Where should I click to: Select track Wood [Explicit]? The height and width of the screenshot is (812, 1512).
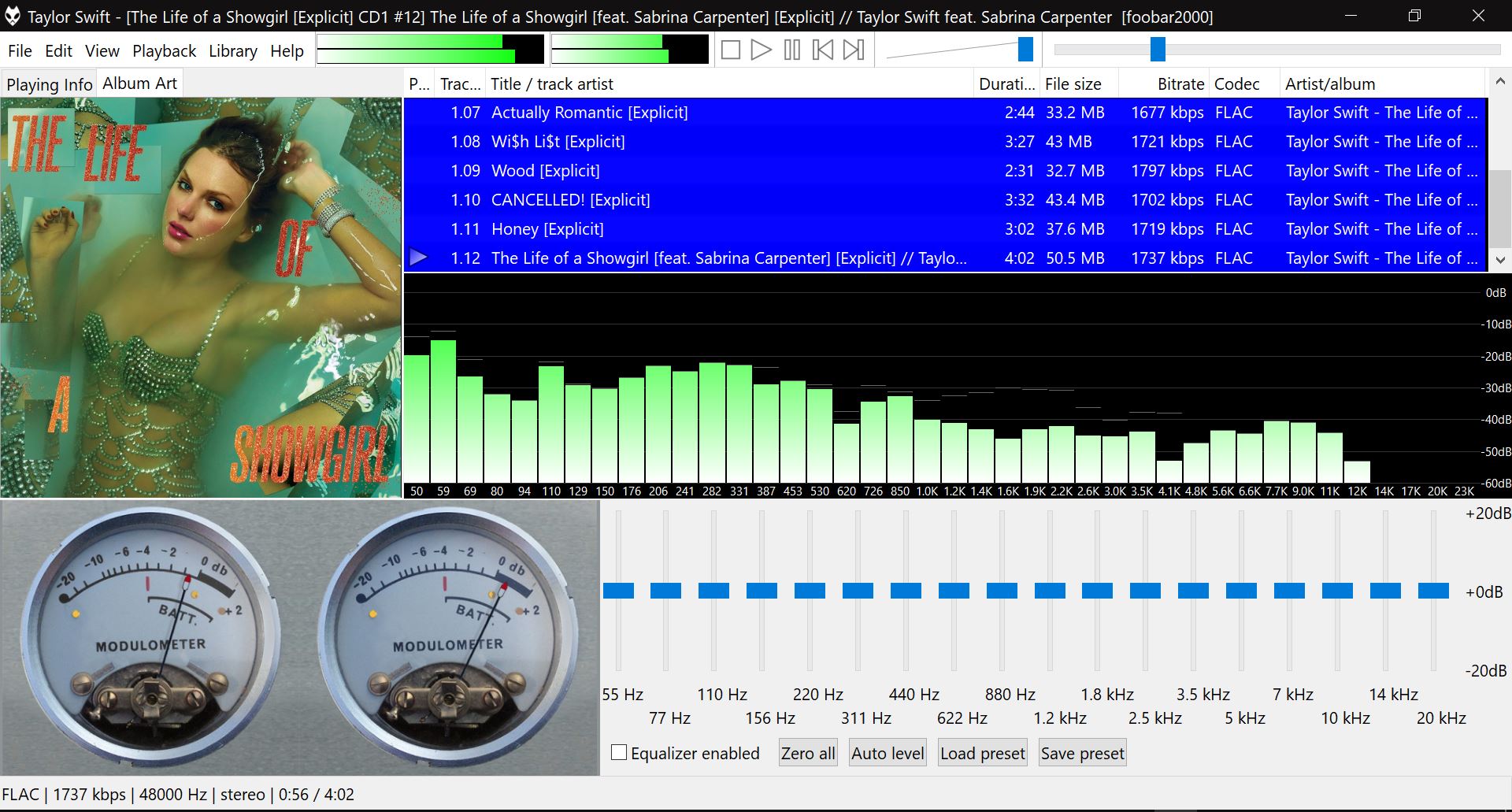[945, 171]
